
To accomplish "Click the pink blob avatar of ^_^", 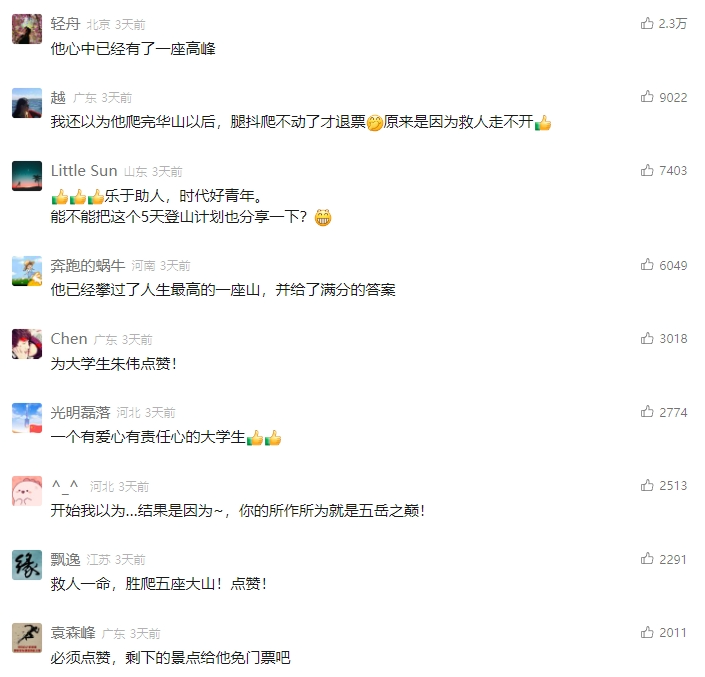I will (x=27, y=491).
